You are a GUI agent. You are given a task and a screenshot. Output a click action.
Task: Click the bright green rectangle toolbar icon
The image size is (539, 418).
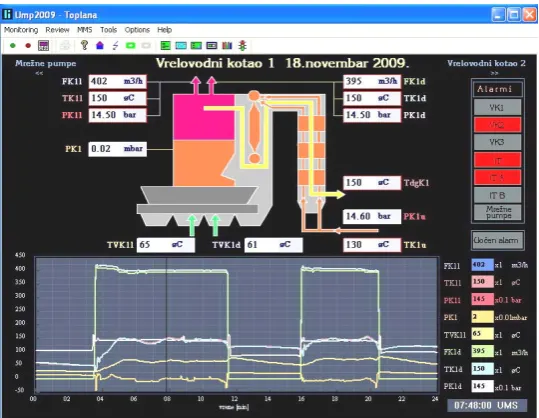coord(131,45)
